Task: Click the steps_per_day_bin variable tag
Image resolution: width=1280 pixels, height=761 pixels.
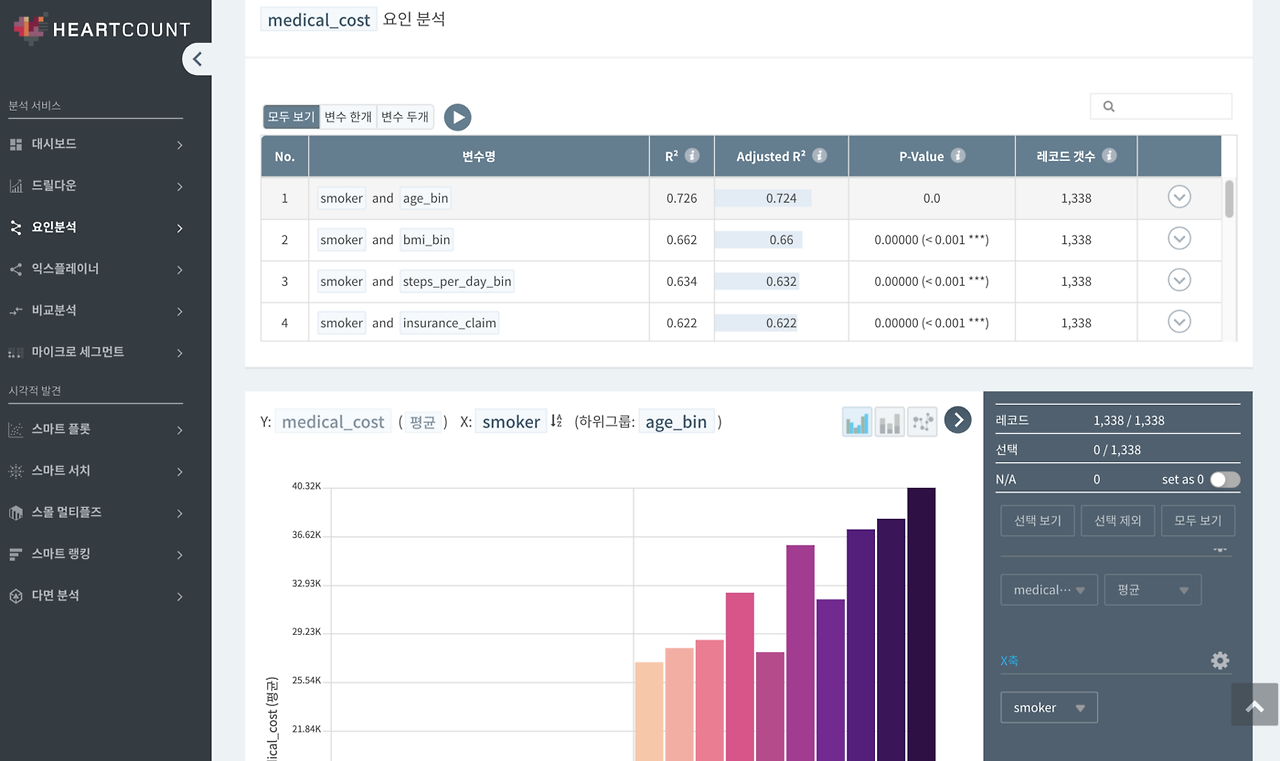Action: (x=457, y=281)
